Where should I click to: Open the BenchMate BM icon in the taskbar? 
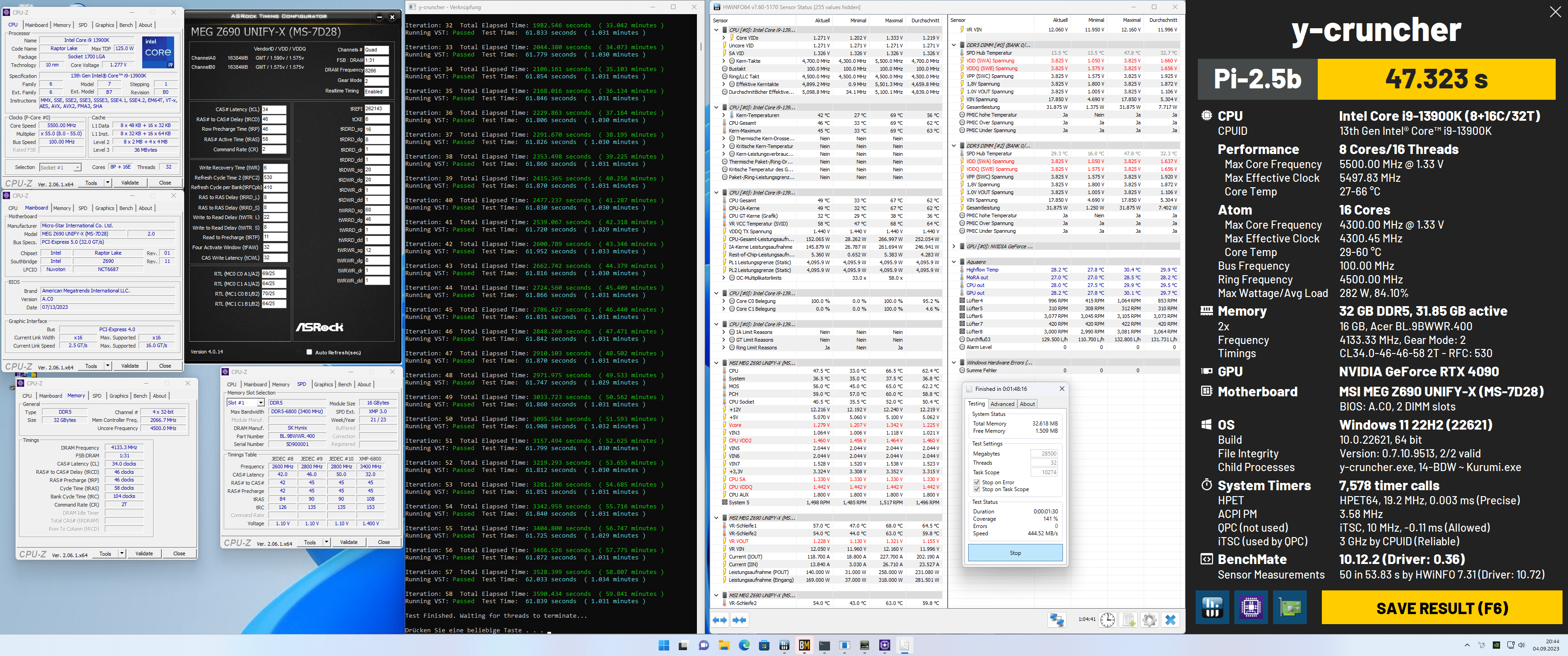coord(804,646)
